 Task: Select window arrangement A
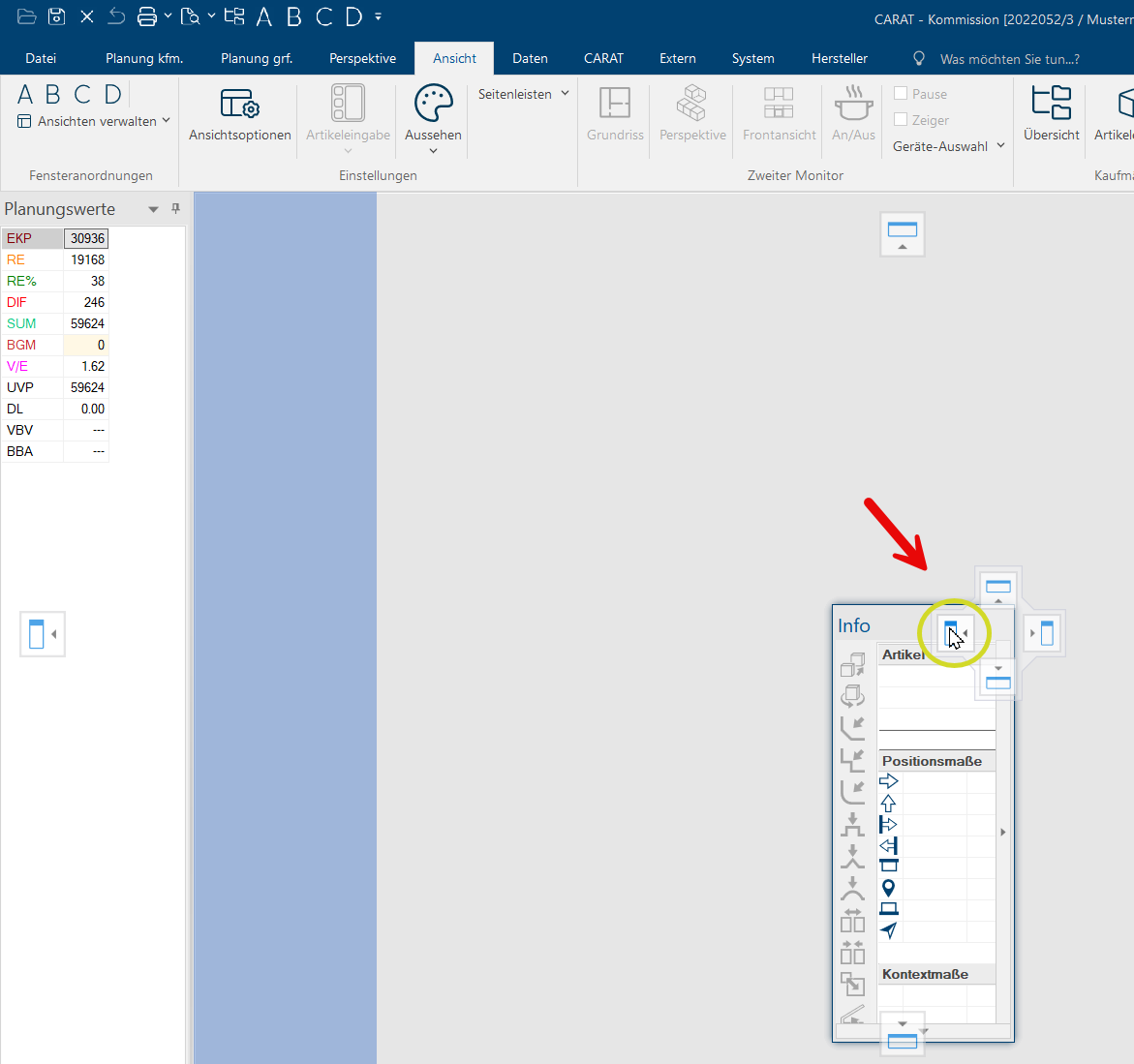(25, 94)
